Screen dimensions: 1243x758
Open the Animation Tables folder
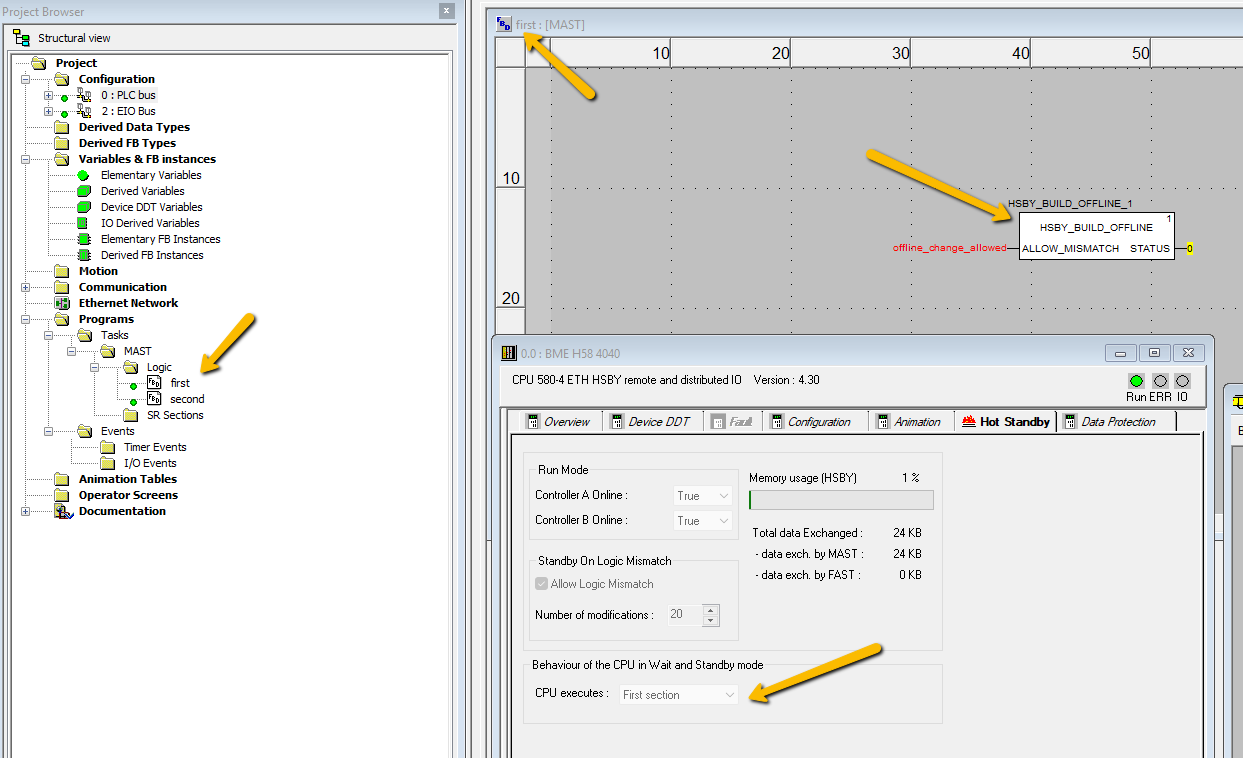coord(62,479)
